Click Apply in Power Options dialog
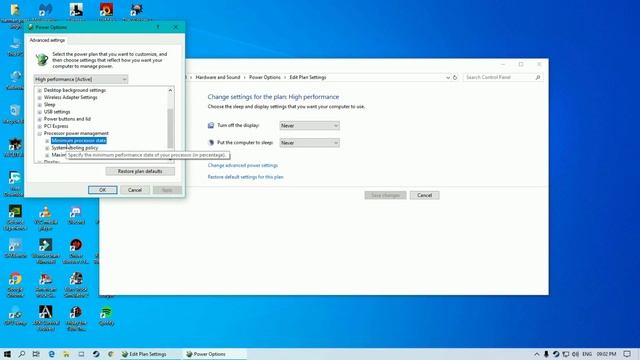Screen dimensions: 640x360 coord(167,190)
